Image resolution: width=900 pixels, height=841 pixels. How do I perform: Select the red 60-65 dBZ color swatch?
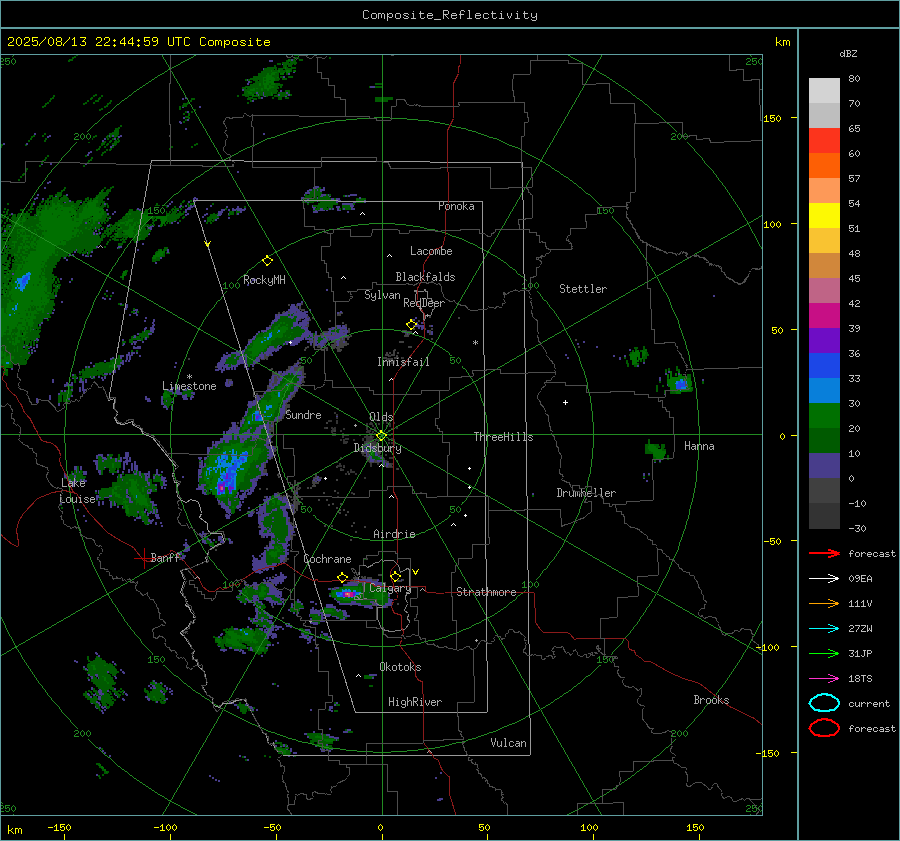pos(824,141)
